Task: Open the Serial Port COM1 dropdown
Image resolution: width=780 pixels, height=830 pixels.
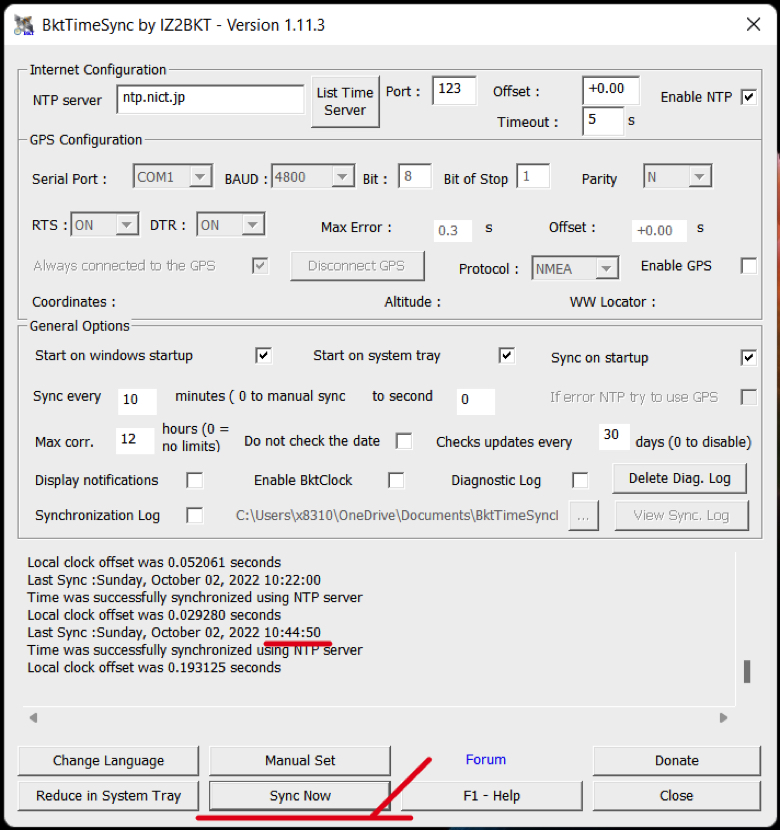Action: point(173,177)
